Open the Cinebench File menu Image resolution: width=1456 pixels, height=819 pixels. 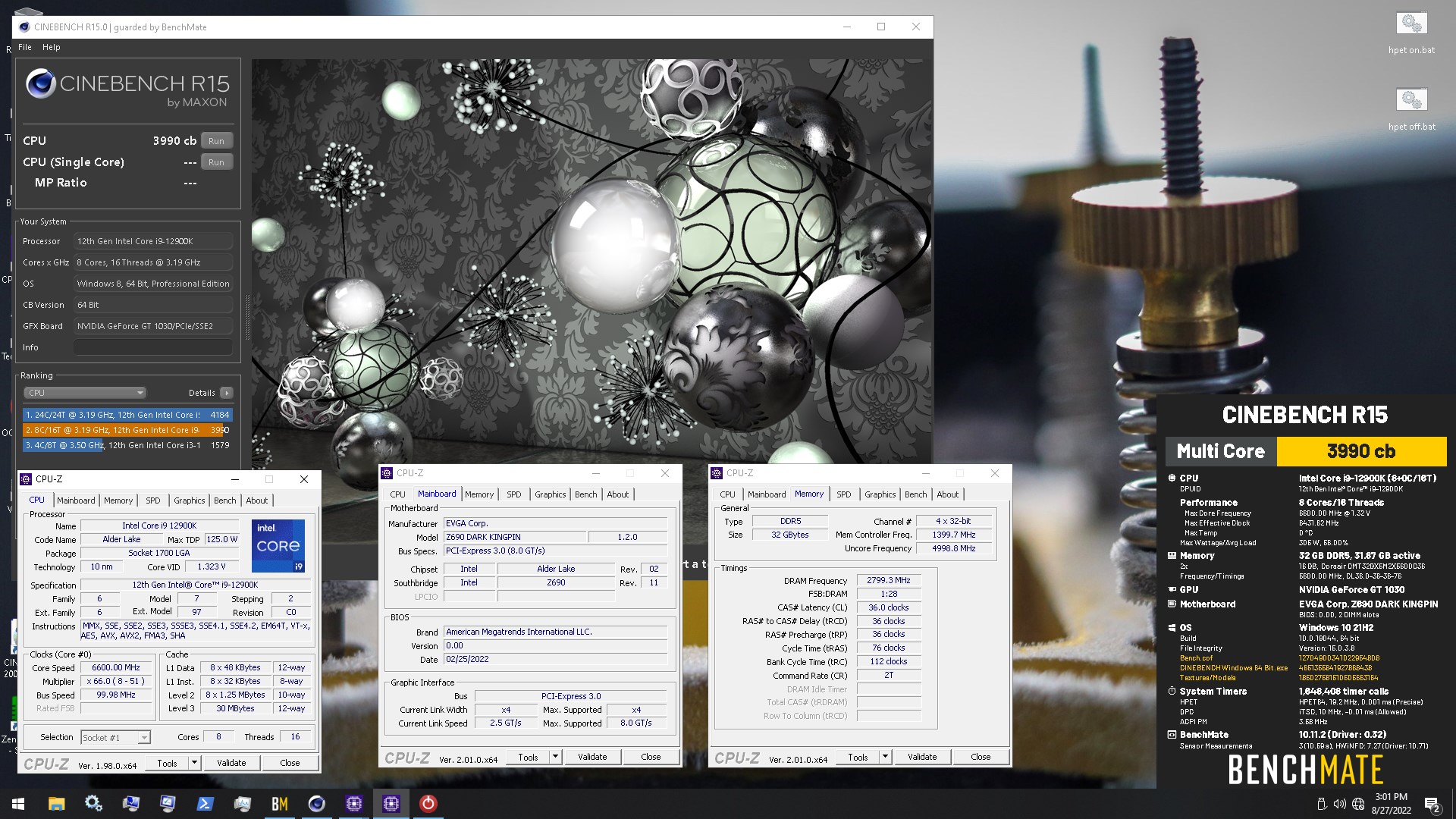coord(25,47)
